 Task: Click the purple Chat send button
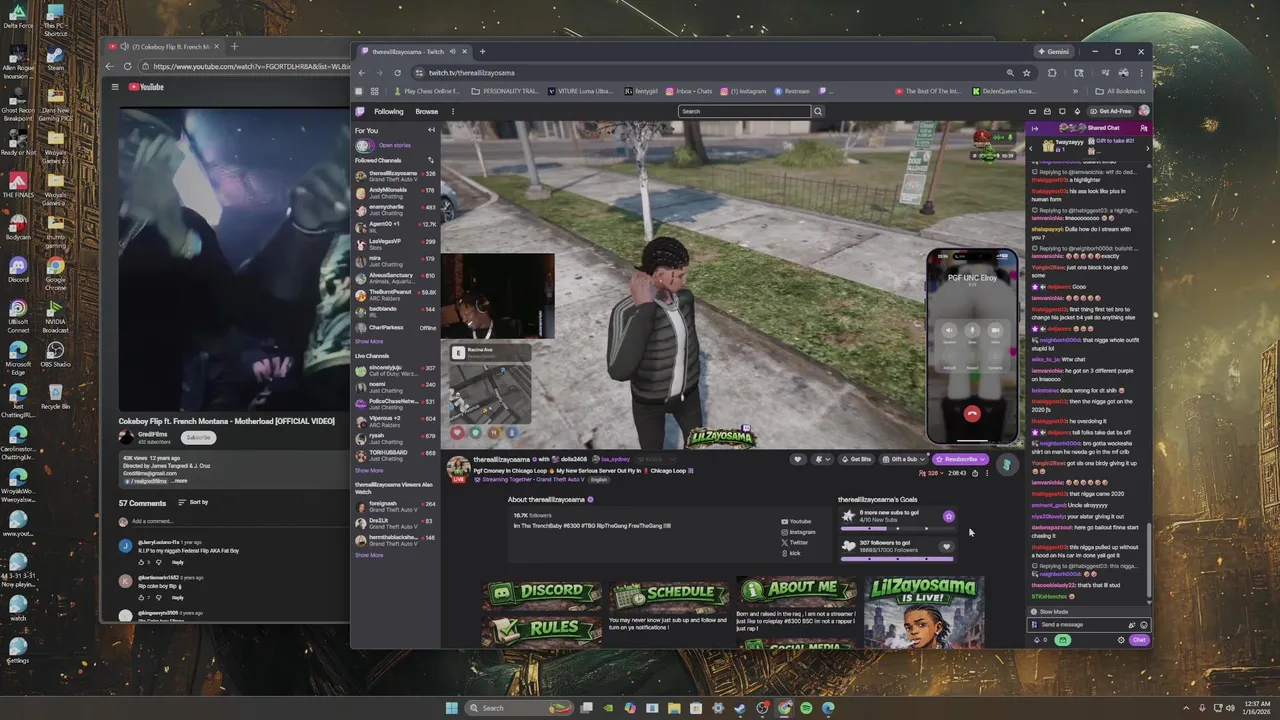pyautogui.click(x=1138, y=640)
